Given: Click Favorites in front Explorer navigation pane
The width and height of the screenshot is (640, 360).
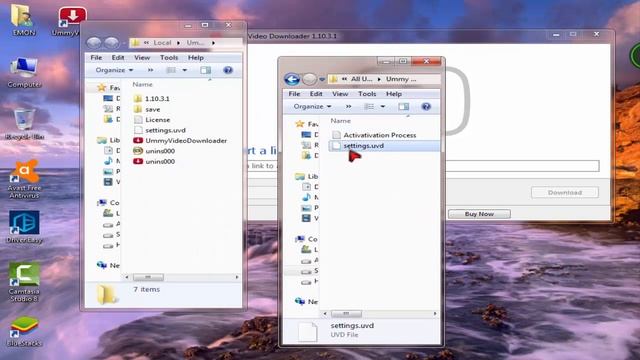Looking at the screenshot, I should pos(308,124).
